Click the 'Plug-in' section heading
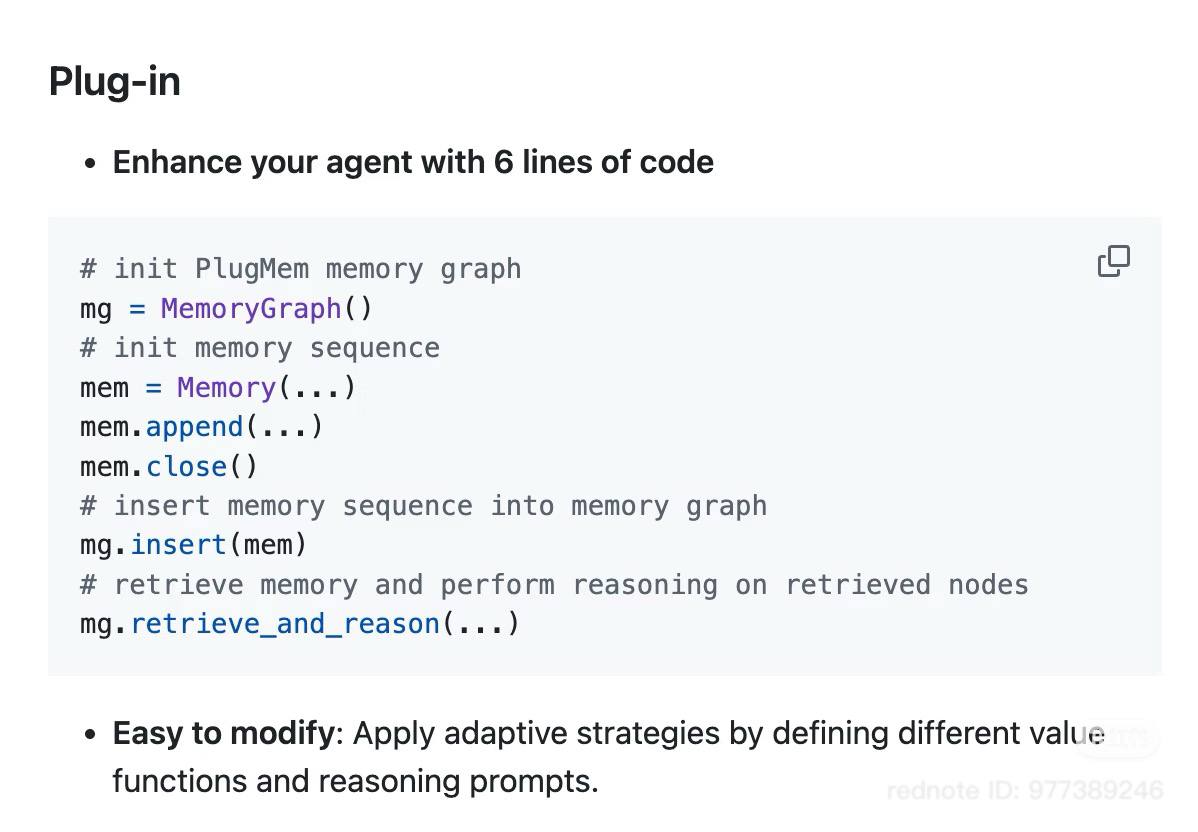1198x832 pixels. tap(114, 81)
